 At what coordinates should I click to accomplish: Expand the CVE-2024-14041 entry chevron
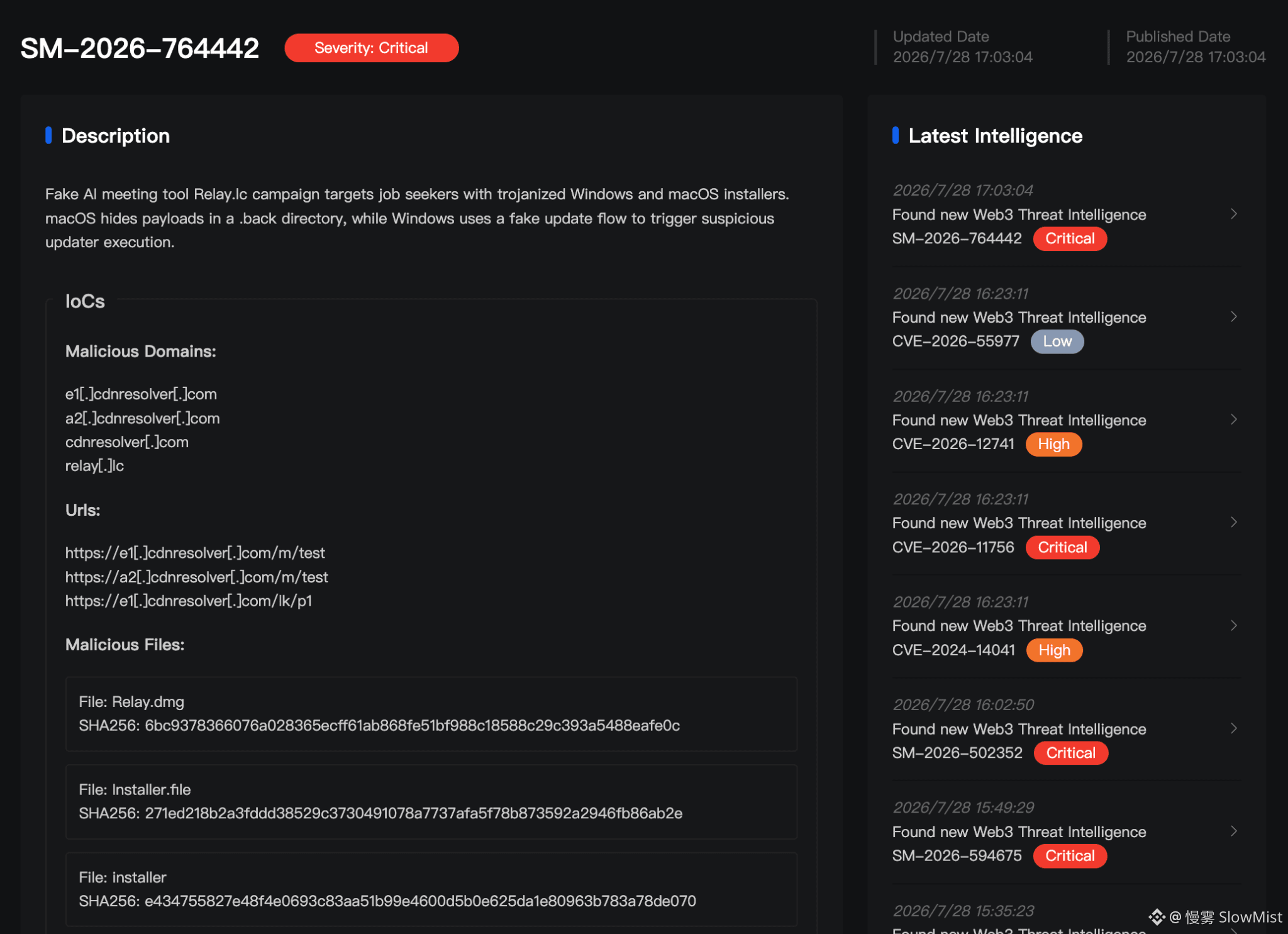[x=1234, y=625]
